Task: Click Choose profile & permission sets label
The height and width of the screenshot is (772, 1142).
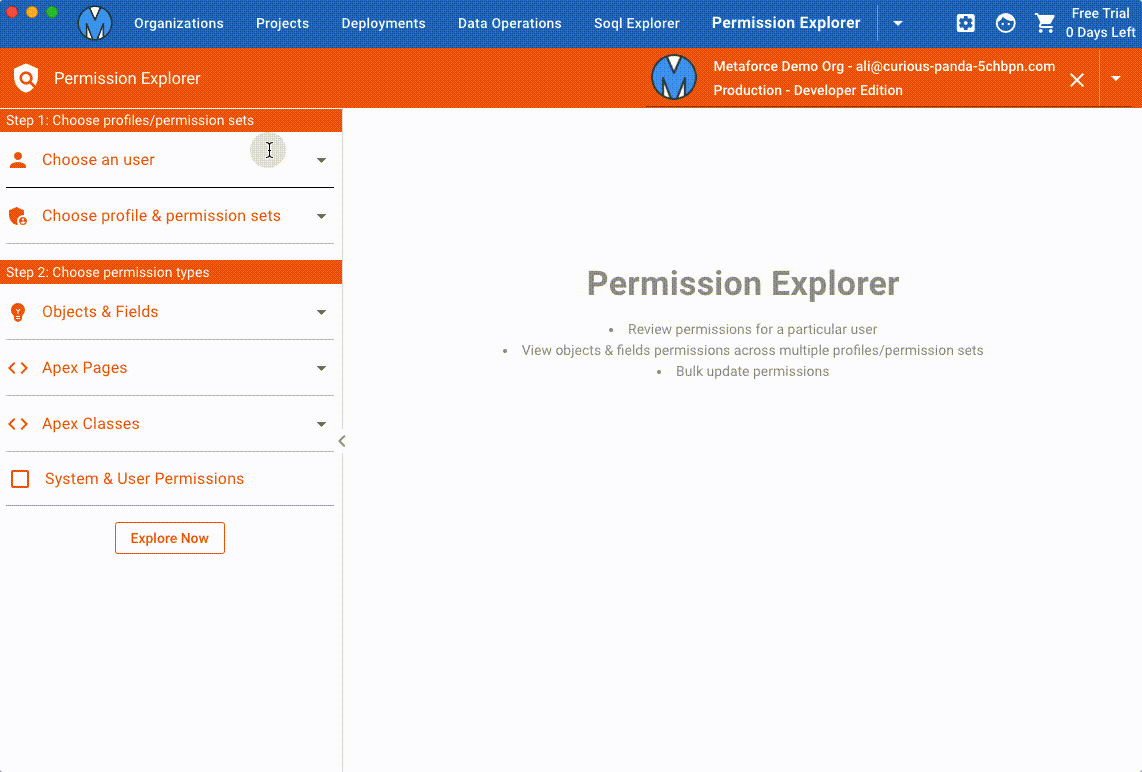Action: click(x=161, y=216)
